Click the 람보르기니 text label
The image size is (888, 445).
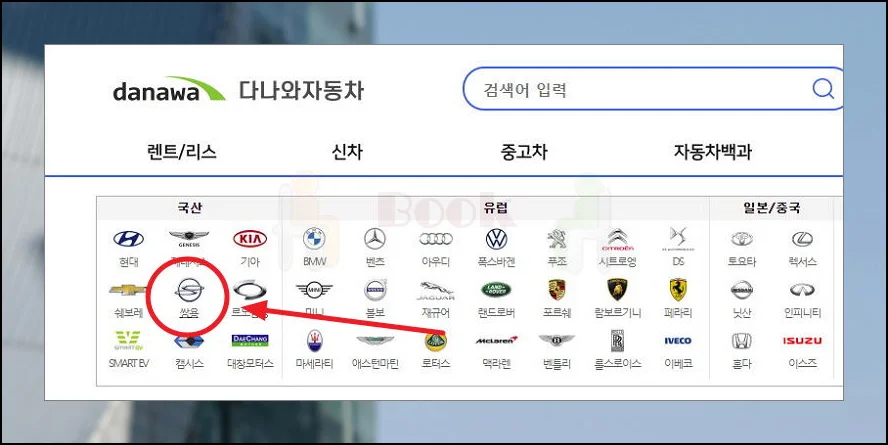[x=618, y=313]
